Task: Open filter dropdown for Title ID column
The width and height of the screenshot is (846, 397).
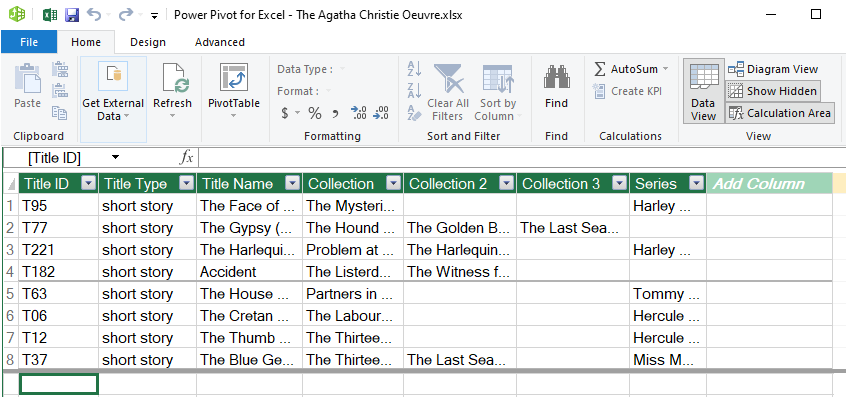Action: pos(89,183)
